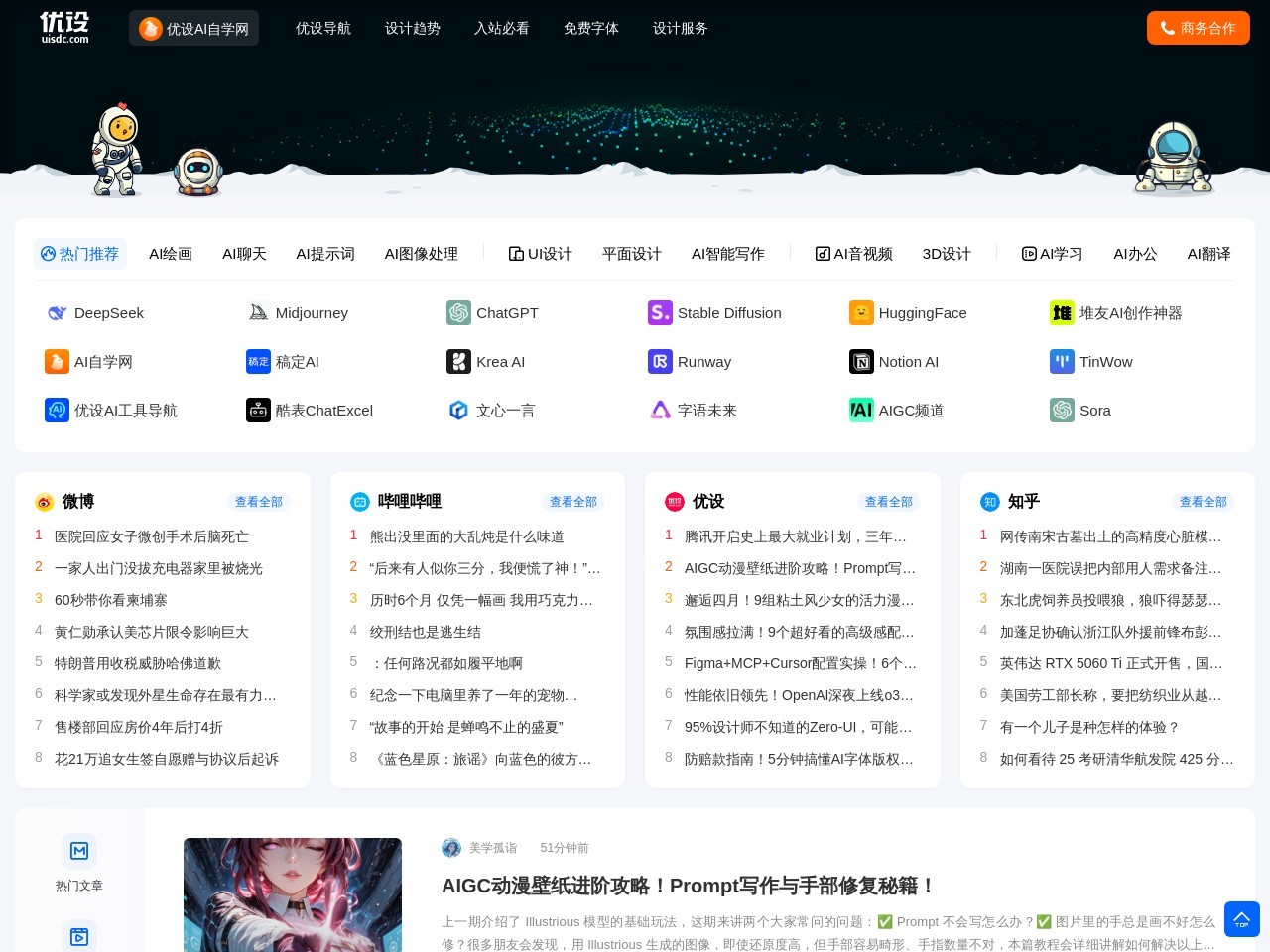The image size is (1270, 952).
Task: Open the UI设计 tab
Action: point(541,254)
